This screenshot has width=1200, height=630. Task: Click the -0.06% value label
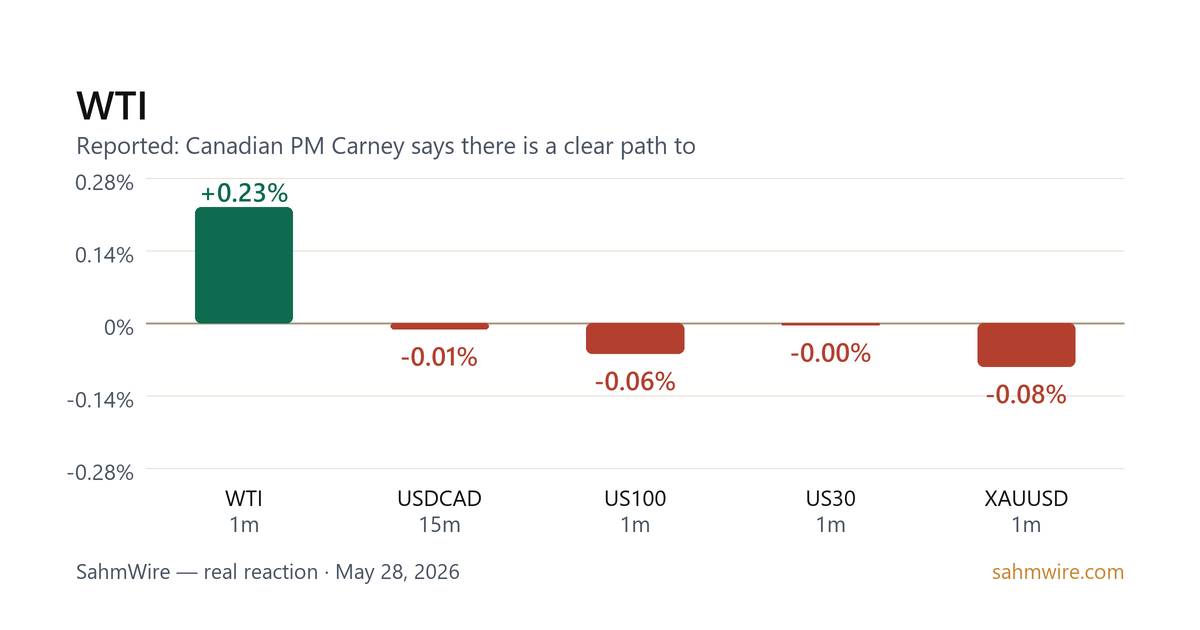(635, 382)
